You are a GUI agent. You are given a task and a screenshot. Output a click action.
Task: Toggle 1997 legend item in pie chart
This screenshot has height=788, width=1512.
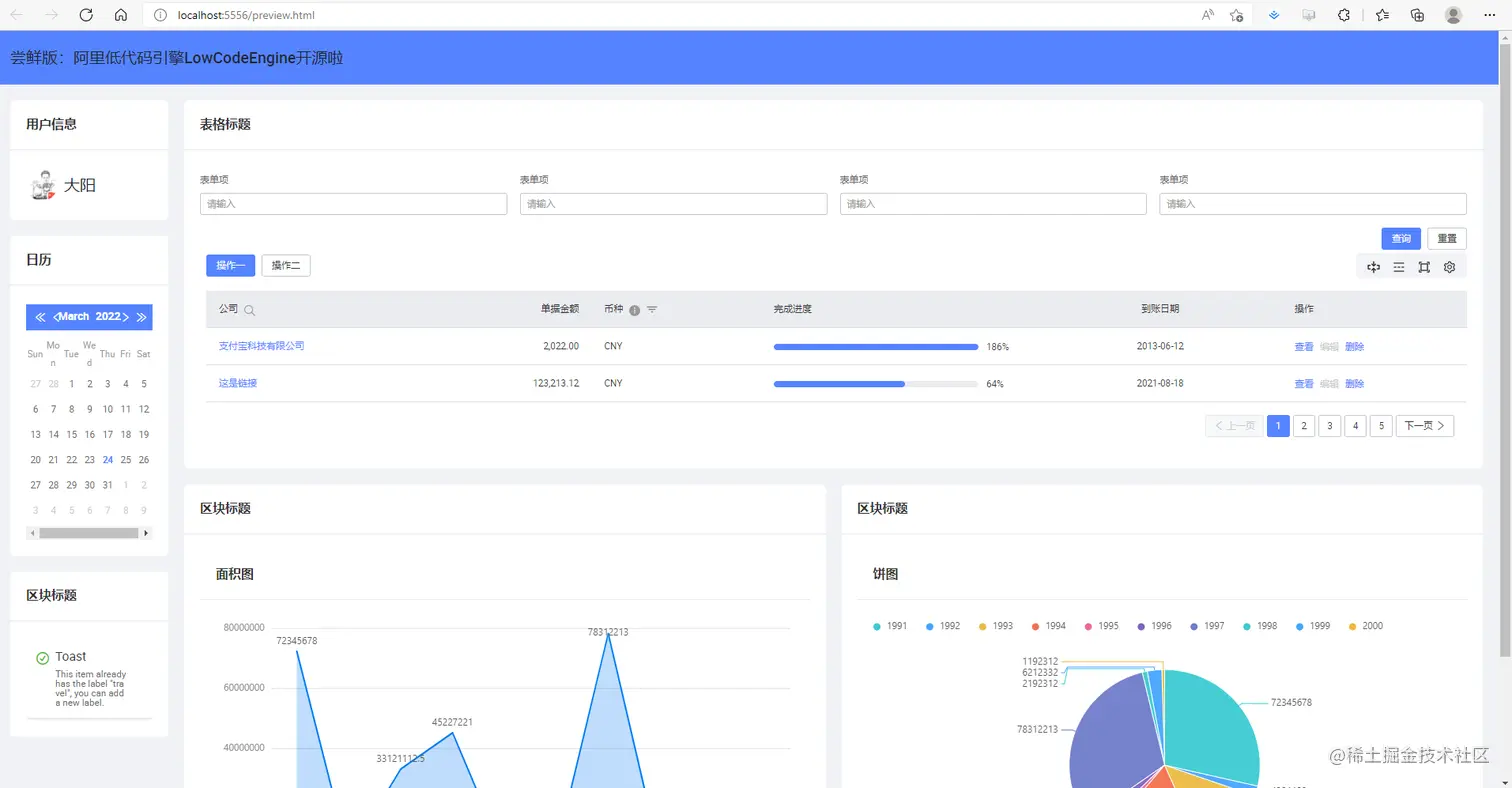[x=1207, y=626]
